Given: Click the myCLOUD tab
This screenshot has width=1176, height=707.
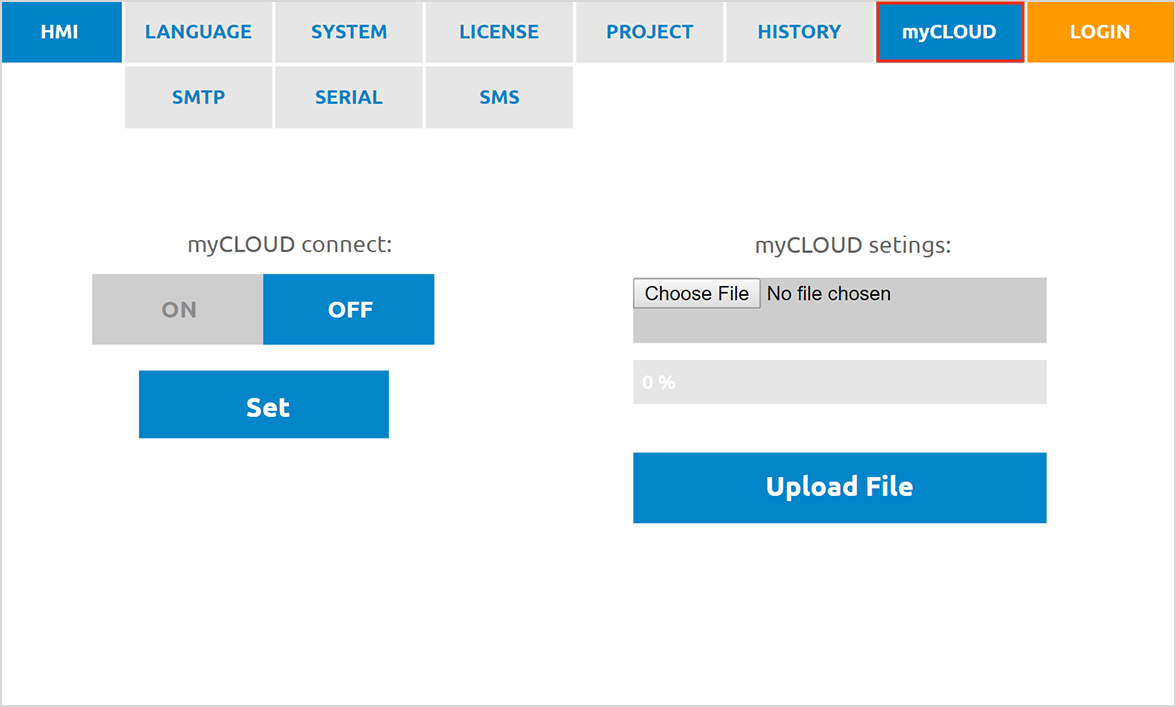Looking at the screenshot, I should tap(950, 31).
